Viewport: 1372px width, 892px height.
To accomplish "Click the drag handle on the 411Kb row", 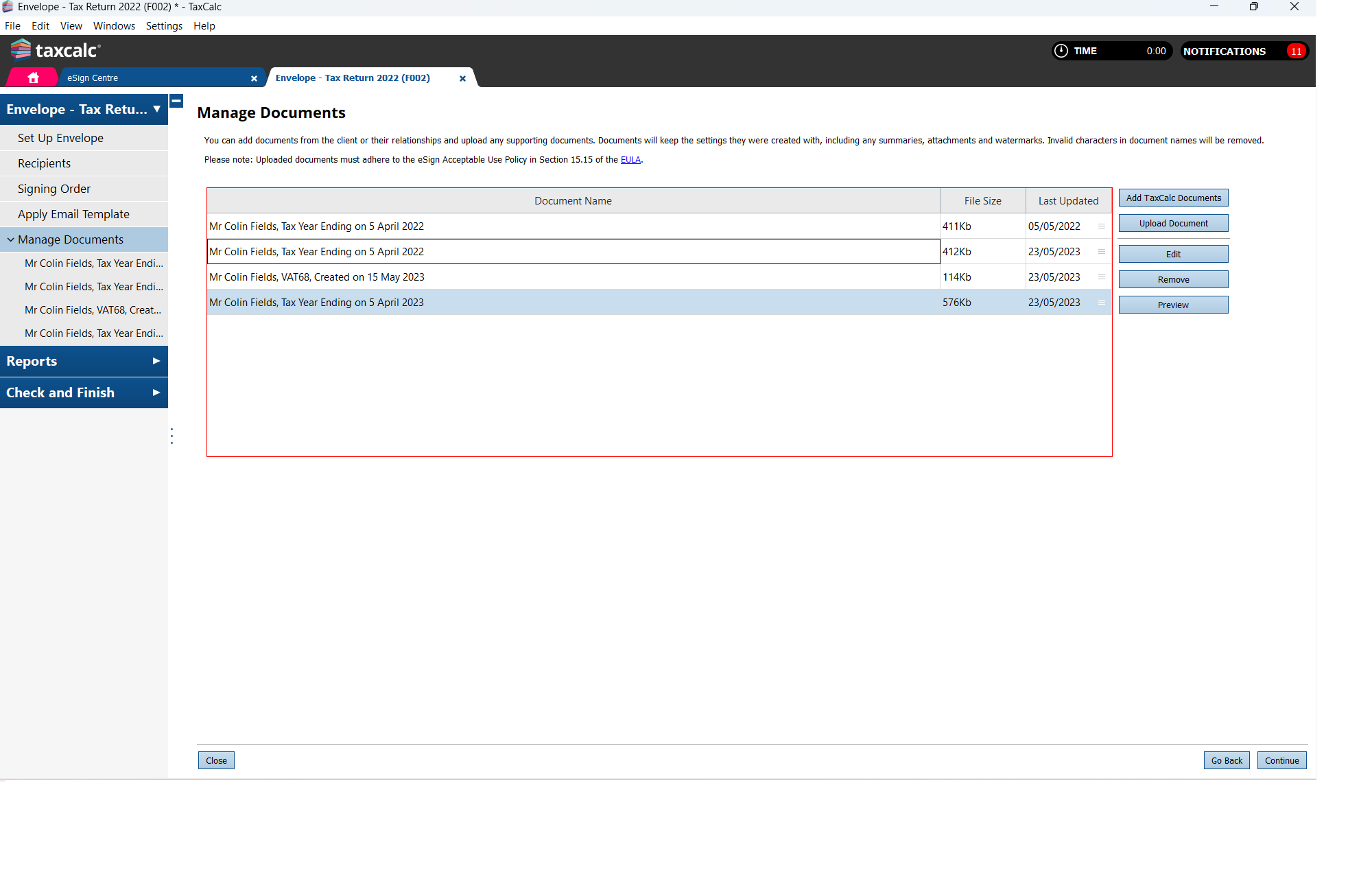I will pos(1102,226).
